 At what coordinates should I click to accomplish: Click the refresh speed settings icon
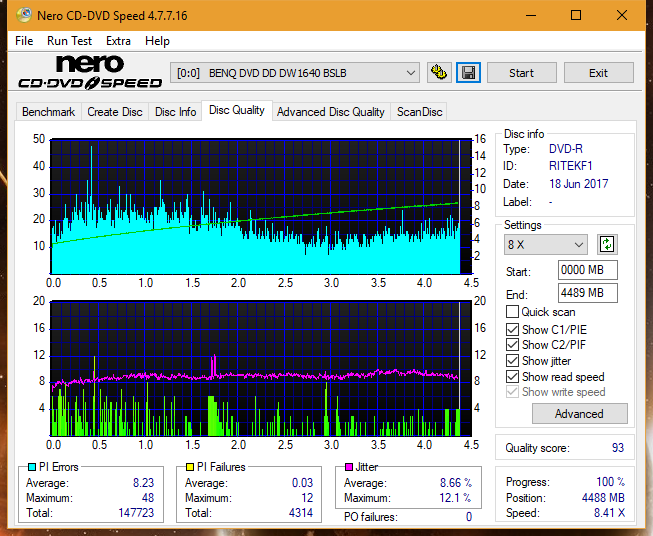click(x=607, y=244)
